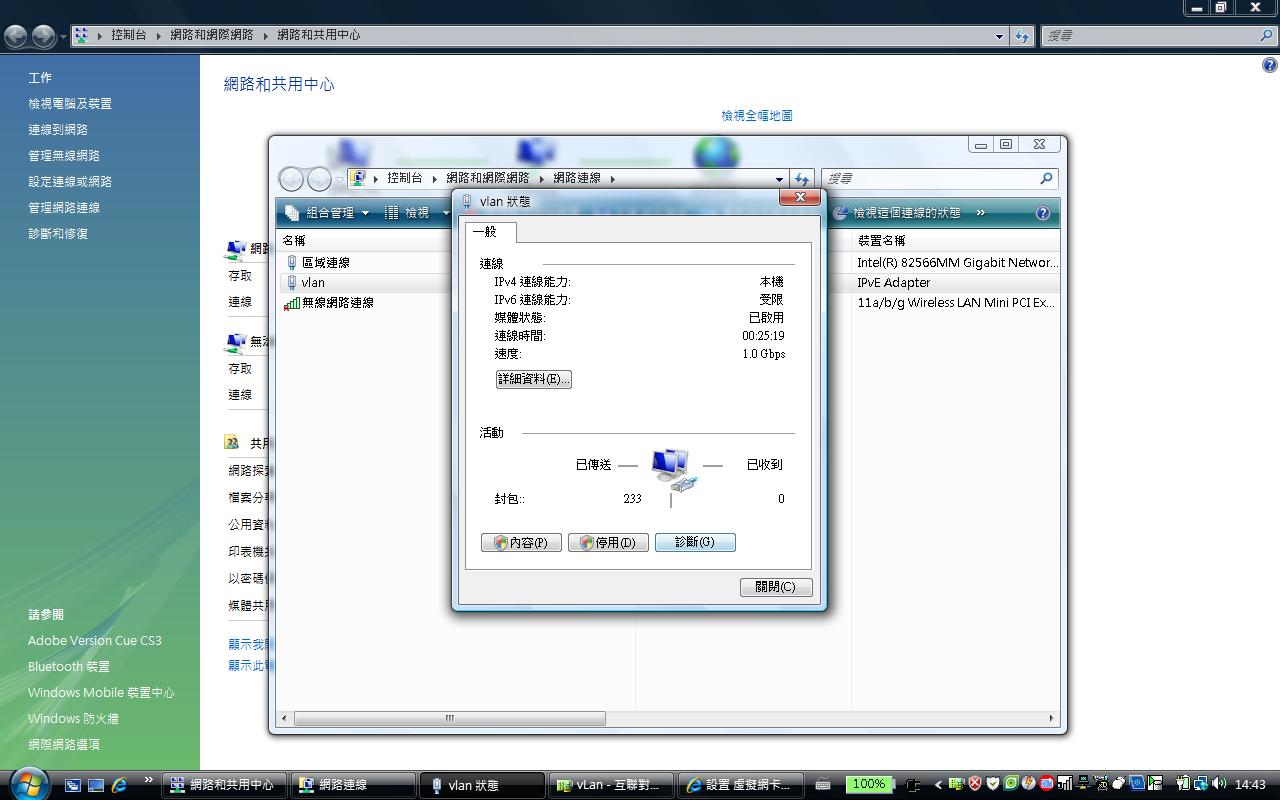Image resolution: width=1280 pixels, height=800 pixels.
Task: Open 檢視電腦及裝置 in left sidebar
Action: point(70,104)
